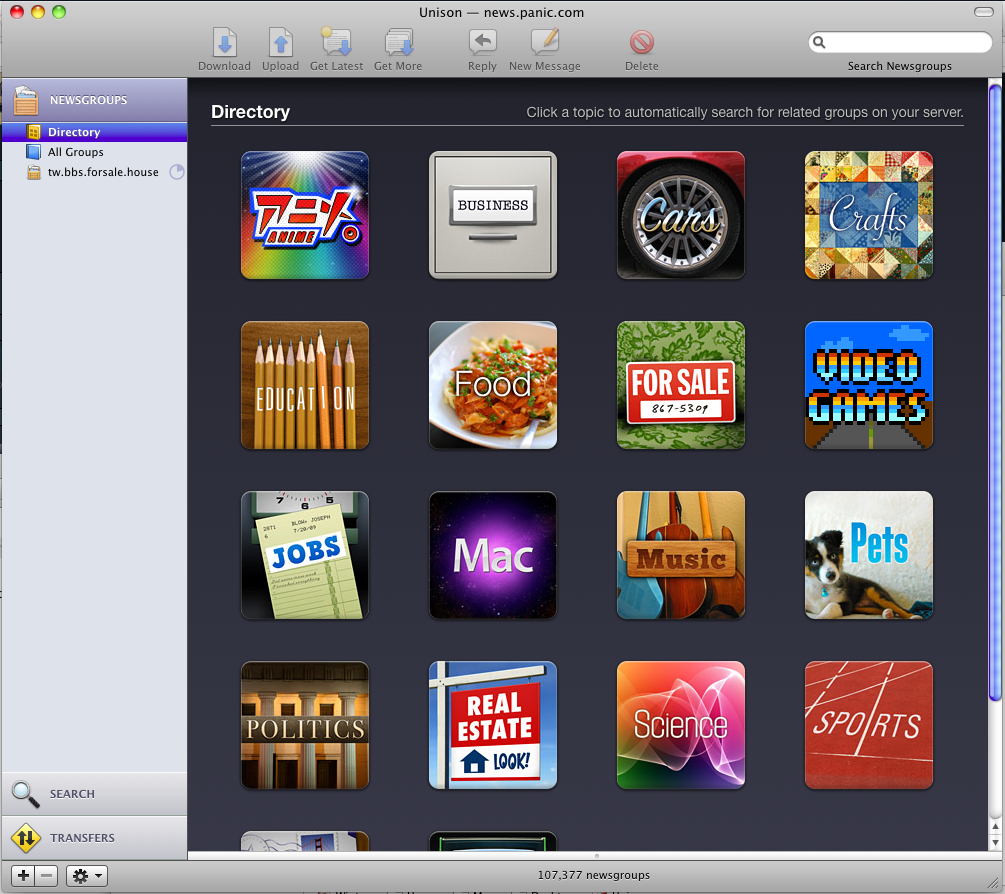Screen dimensions: 1005x894
Task: Open the Politics directory topic
Action: click(x=304, y=725)
